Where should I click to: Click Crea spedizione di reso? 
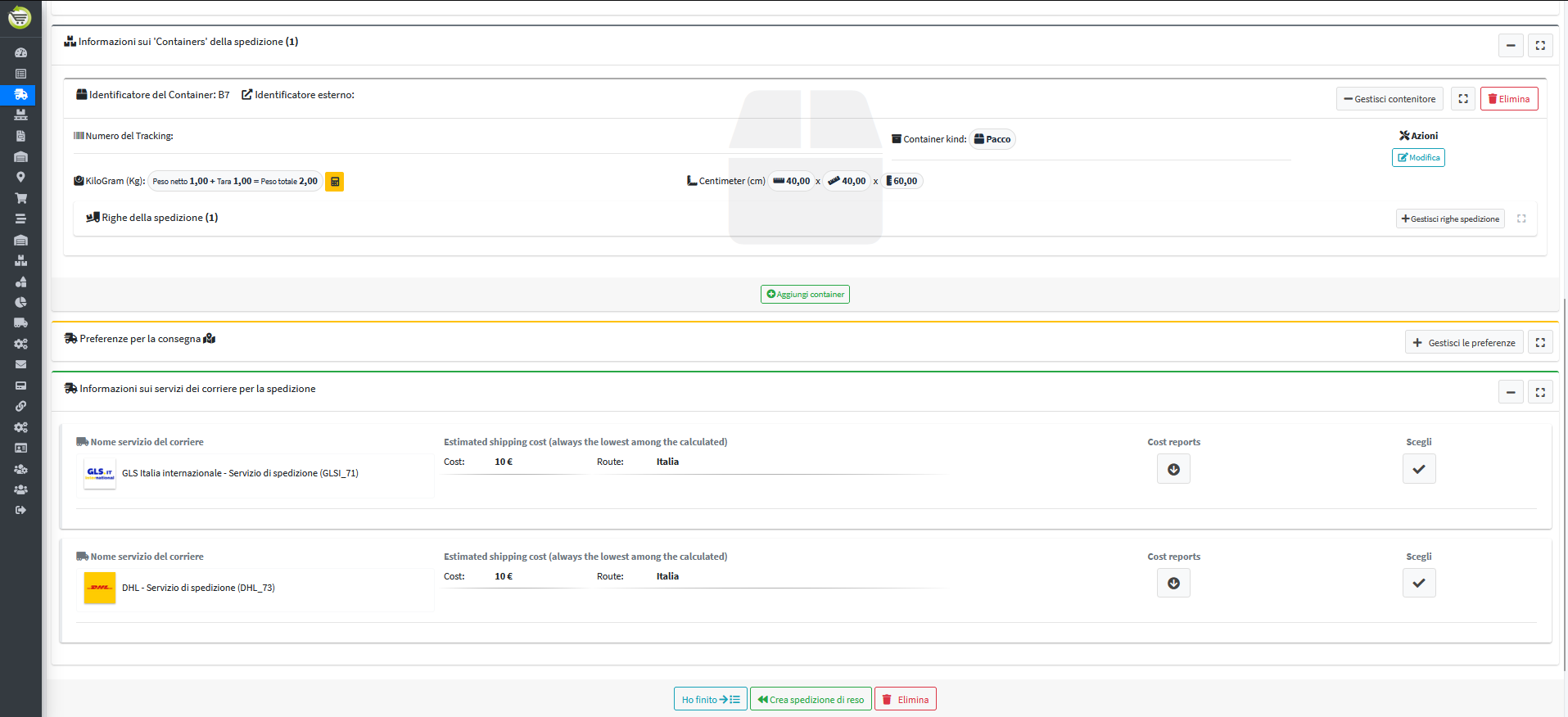(x=811, y=700)
